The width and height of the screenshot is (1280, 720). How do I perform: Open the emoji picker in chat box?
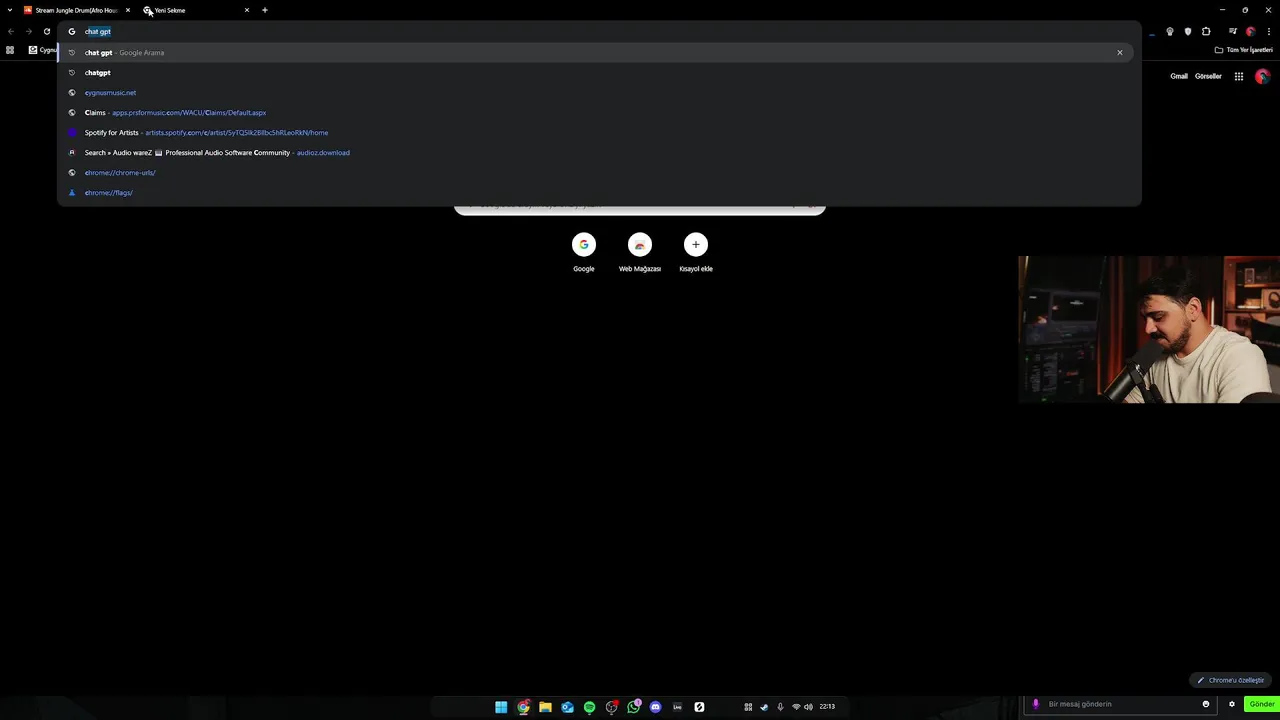[x=1206, y=704]
